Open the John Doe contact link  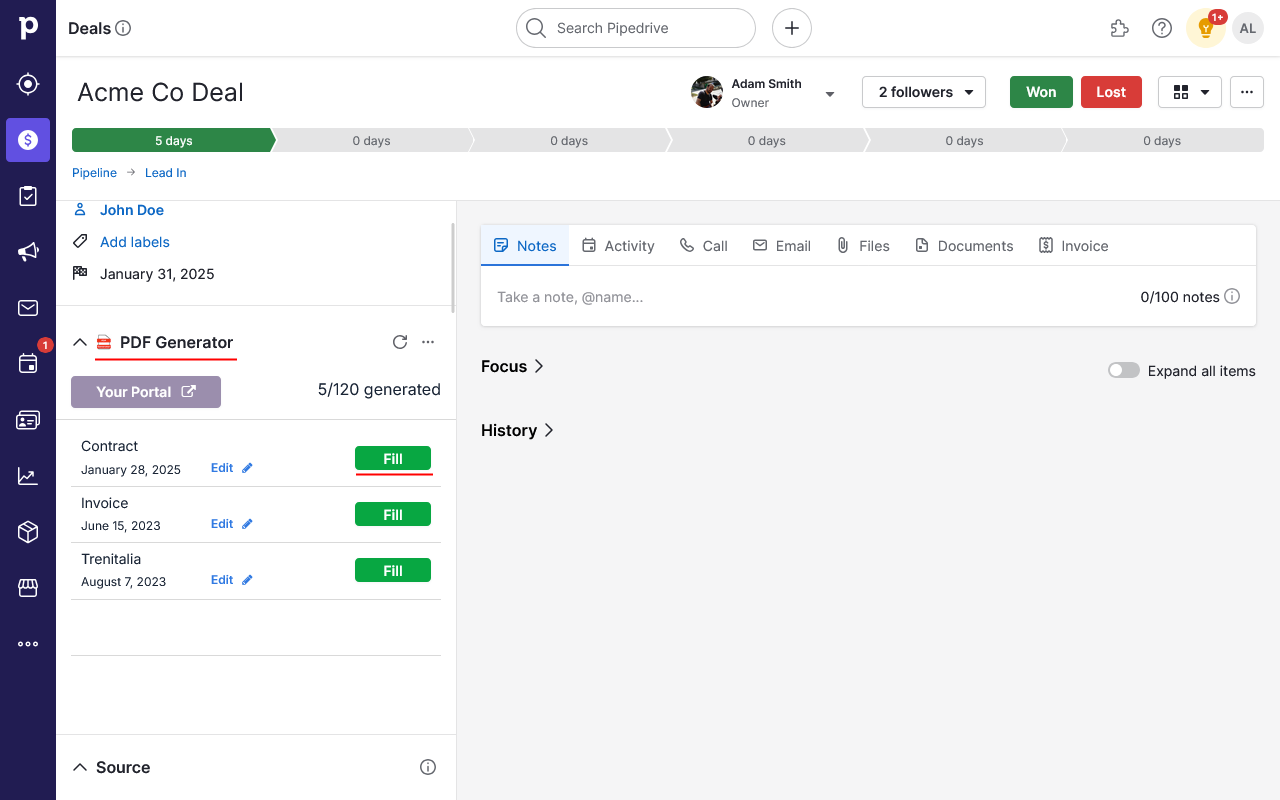[x=132, y=210]
